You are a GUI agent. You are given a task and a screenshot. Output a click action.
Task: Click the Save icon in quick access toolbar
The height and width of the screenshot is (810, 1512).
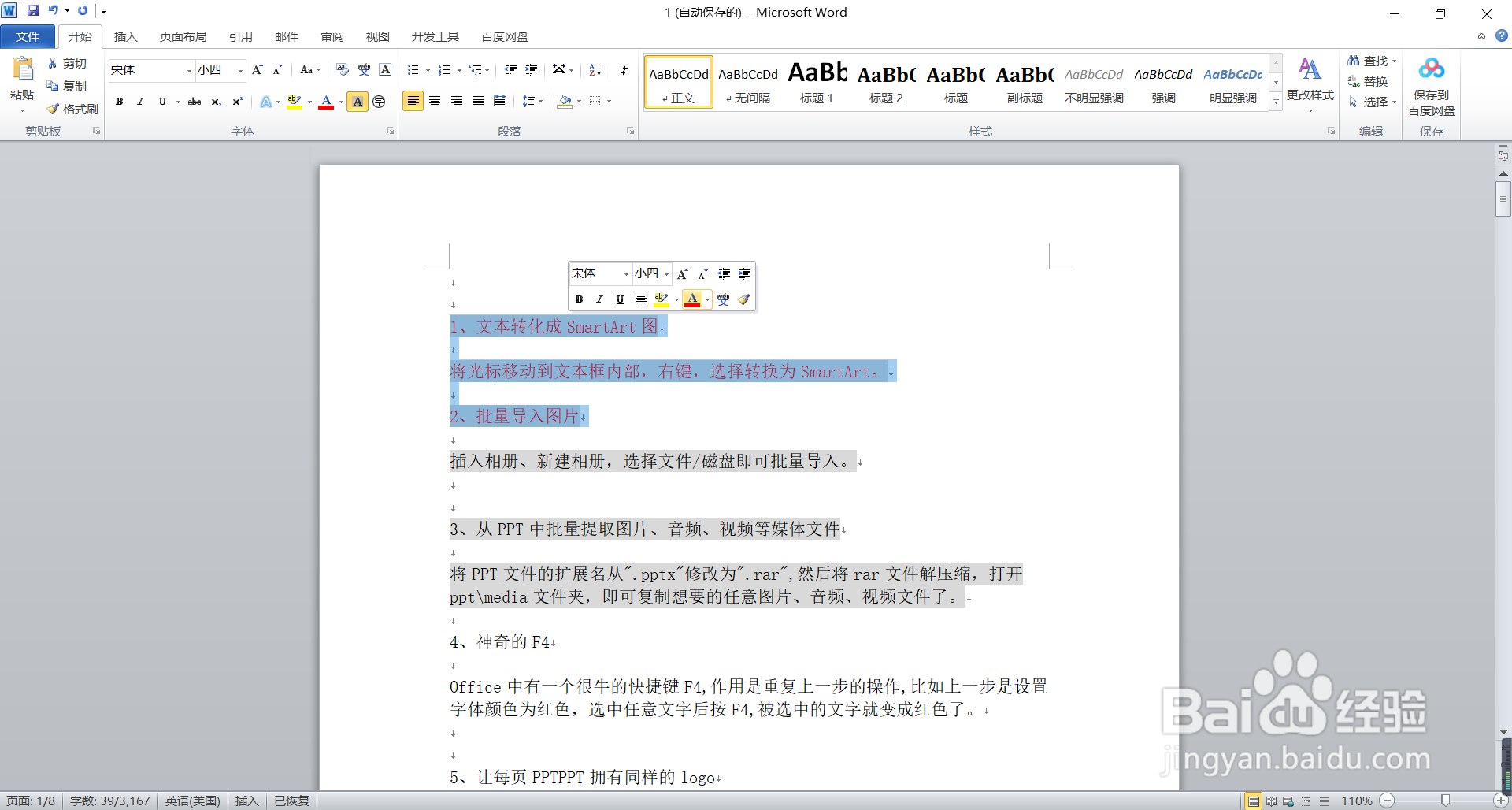coord(33,11)
